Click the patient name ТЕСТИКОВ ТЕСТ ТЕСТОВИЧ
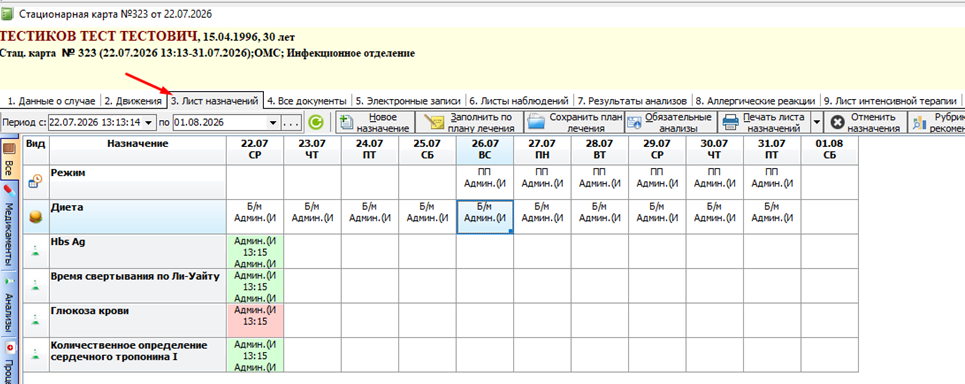This screenshot has height=384, width=965. (99, 36)
